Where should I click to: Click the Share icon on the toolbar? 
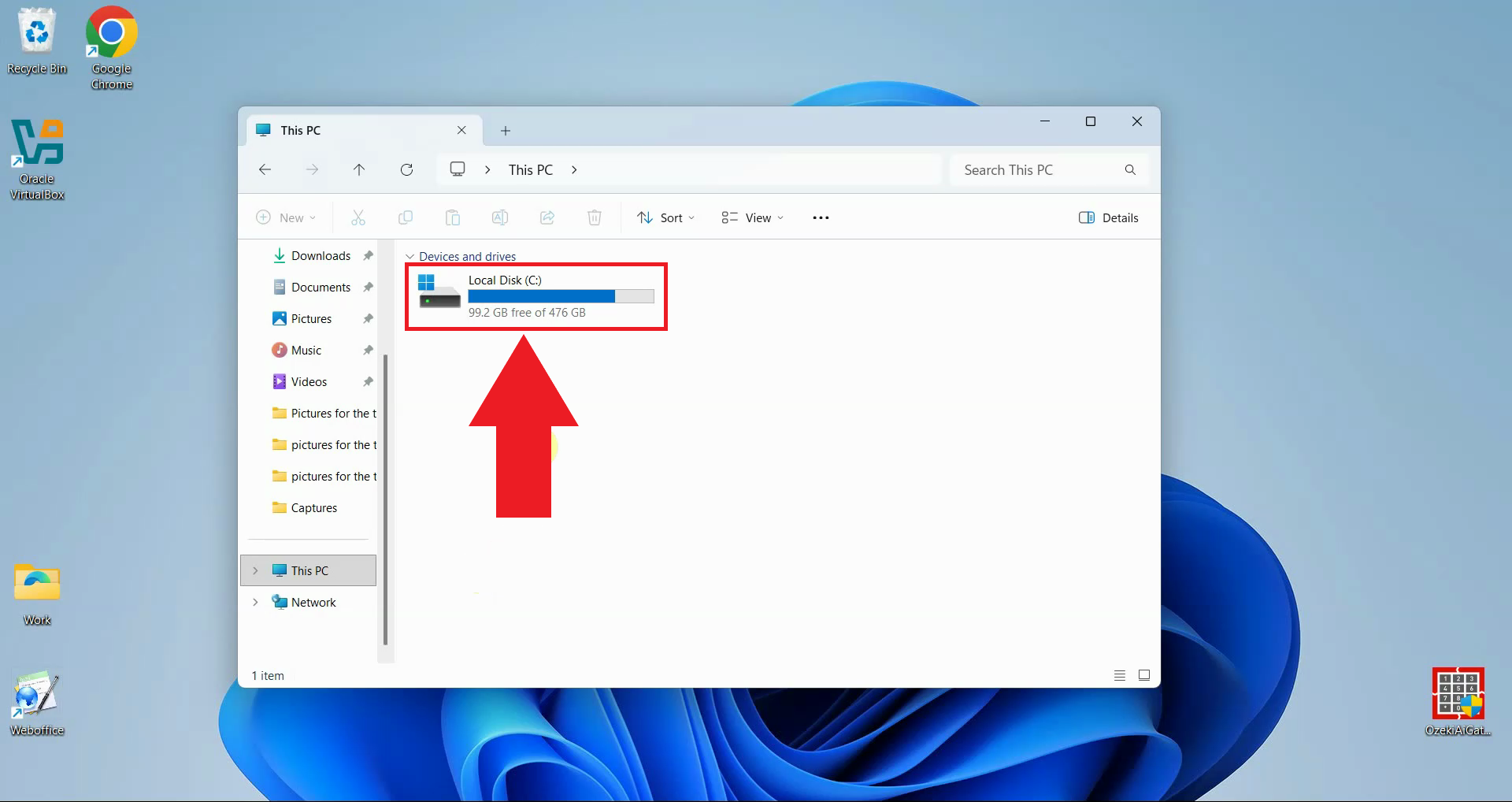point(547,217)
